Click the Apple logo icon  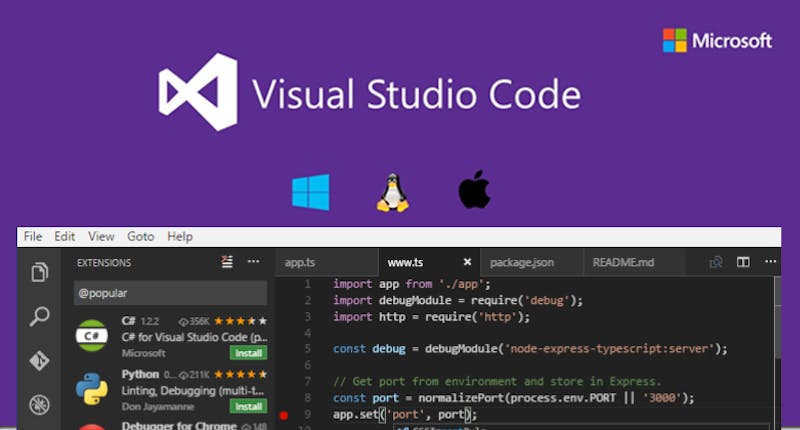pyautogui.click(x=474, y=189)
